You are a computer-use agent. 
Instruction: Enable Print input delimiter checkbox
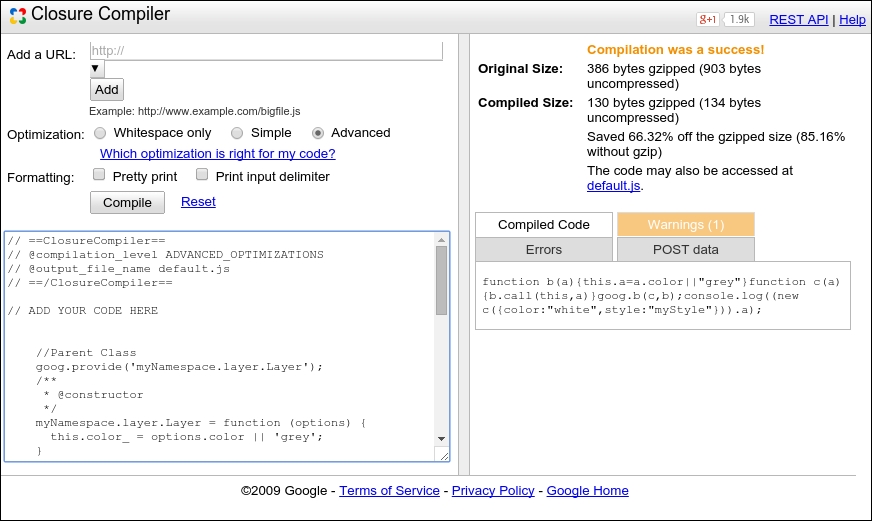coord(202,176)
